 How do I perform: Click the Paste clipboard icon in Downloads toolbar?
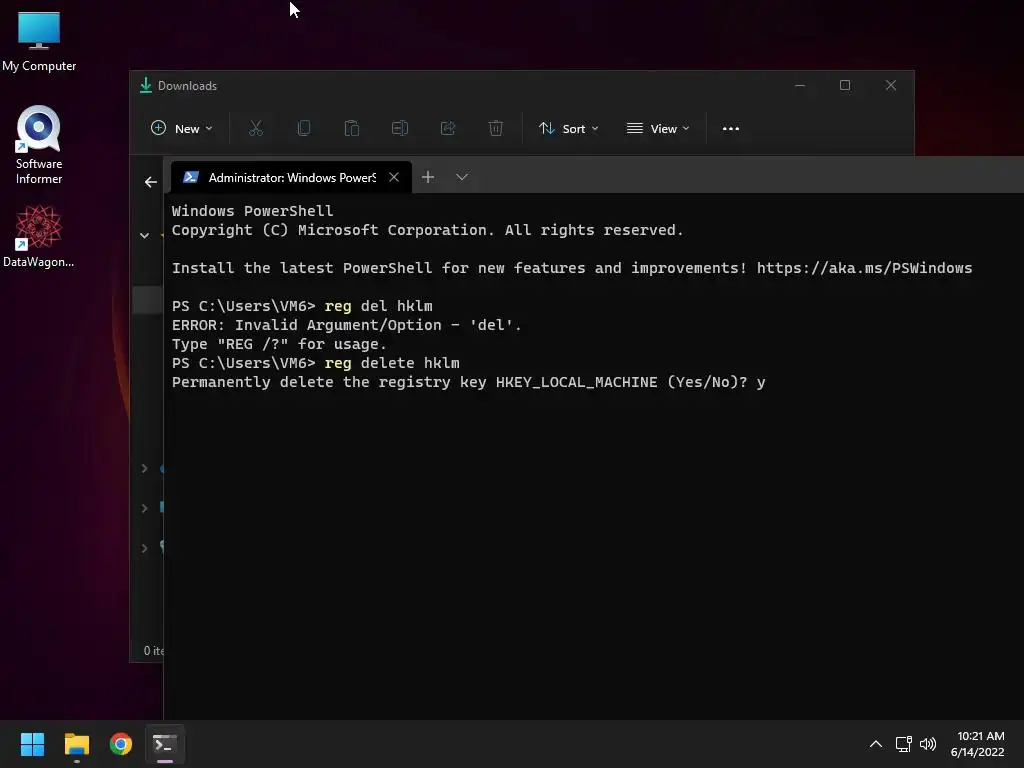click(351, 128)
